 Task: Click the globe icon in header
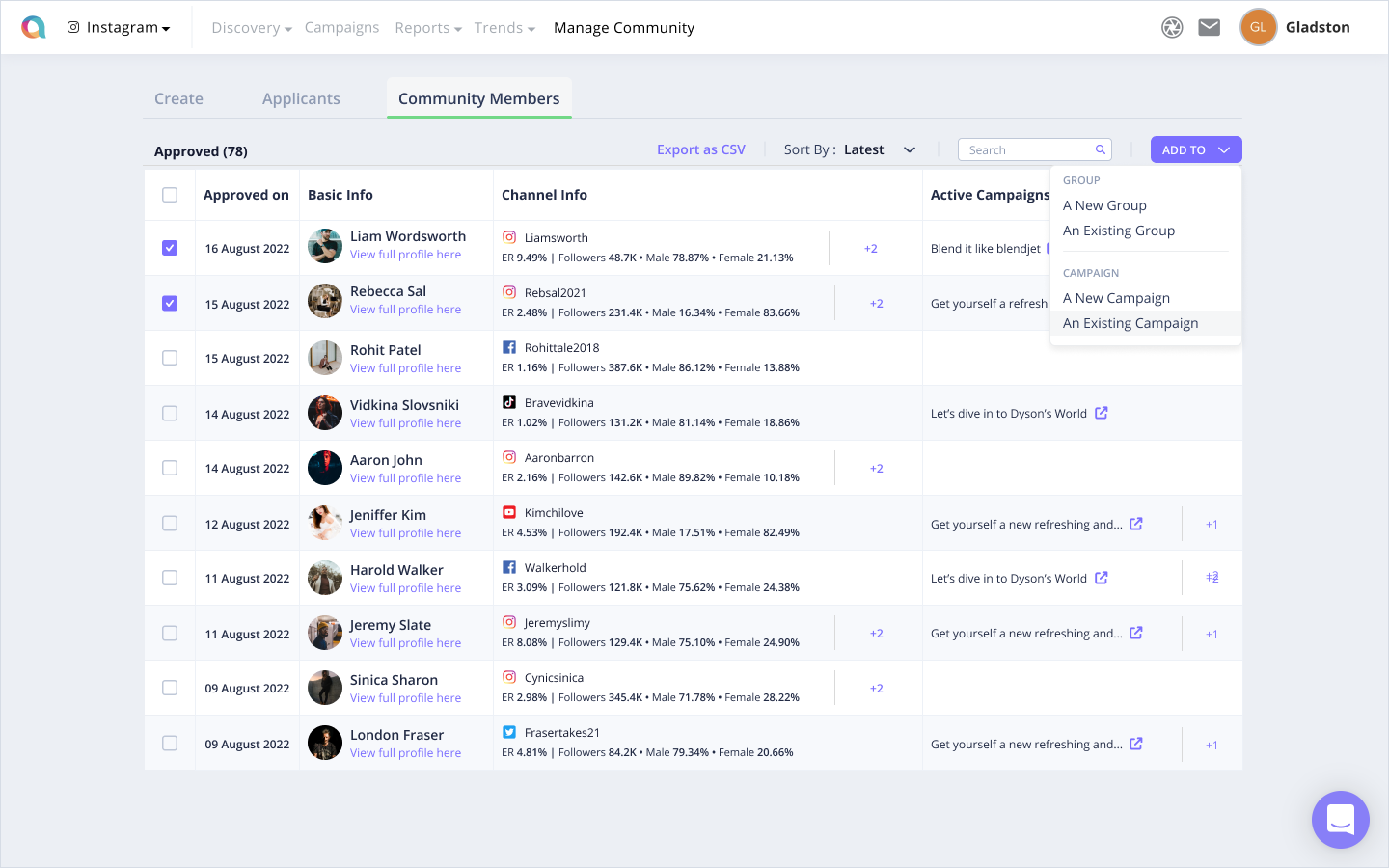click(1172, 28)
